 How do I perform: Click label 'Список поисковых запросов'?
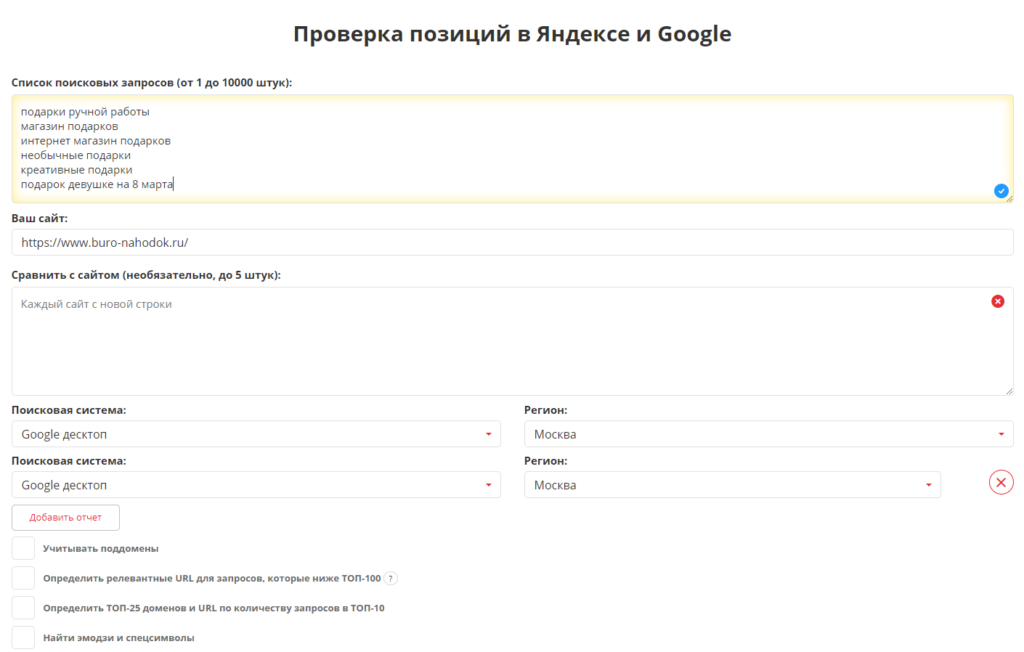coord(92,82)
